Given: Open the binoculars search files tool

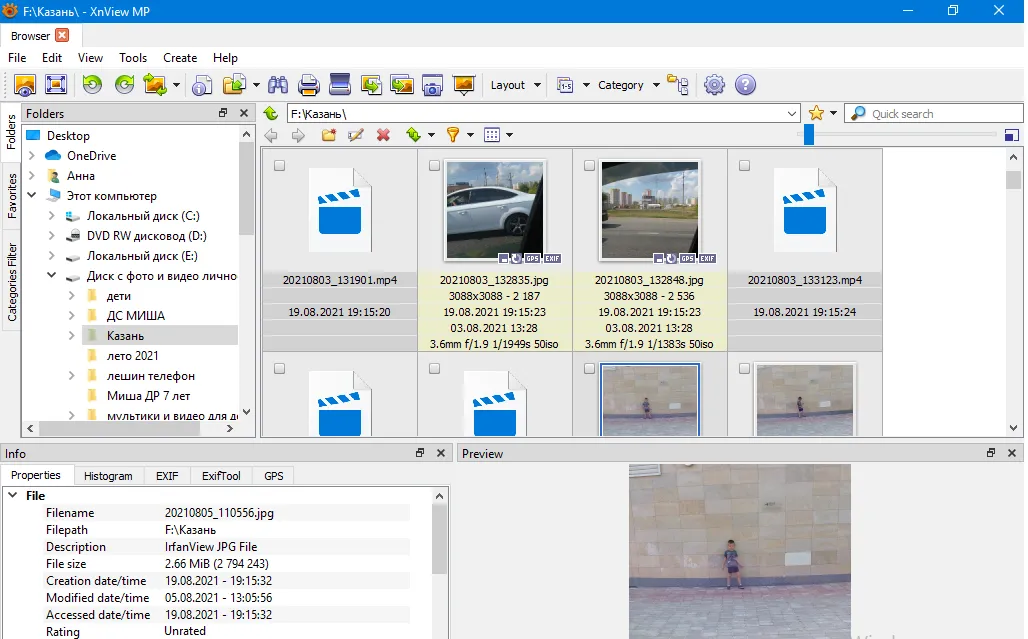Looking at the screenshot, I should coord(278,85).
